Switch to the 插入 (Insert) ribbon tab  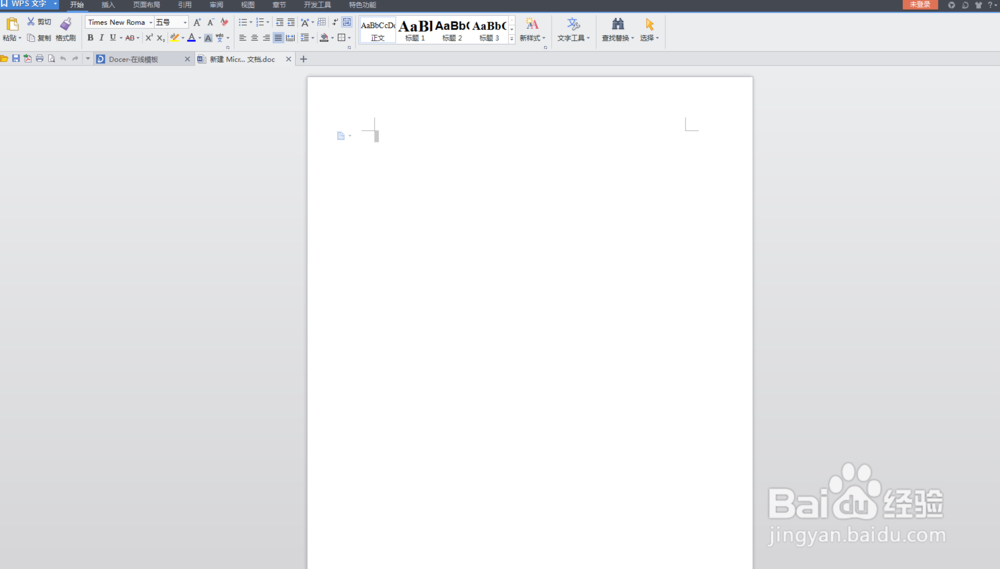[108, 4]
